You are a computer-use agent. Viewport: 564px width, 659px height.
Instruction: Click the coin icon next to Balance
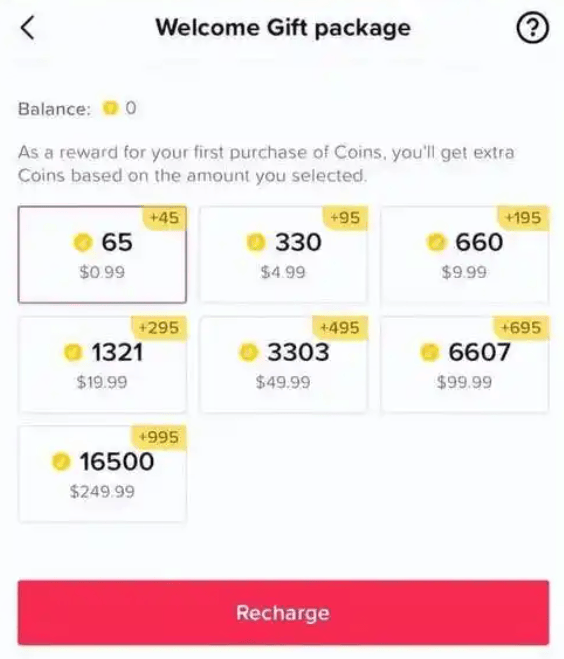110,108
